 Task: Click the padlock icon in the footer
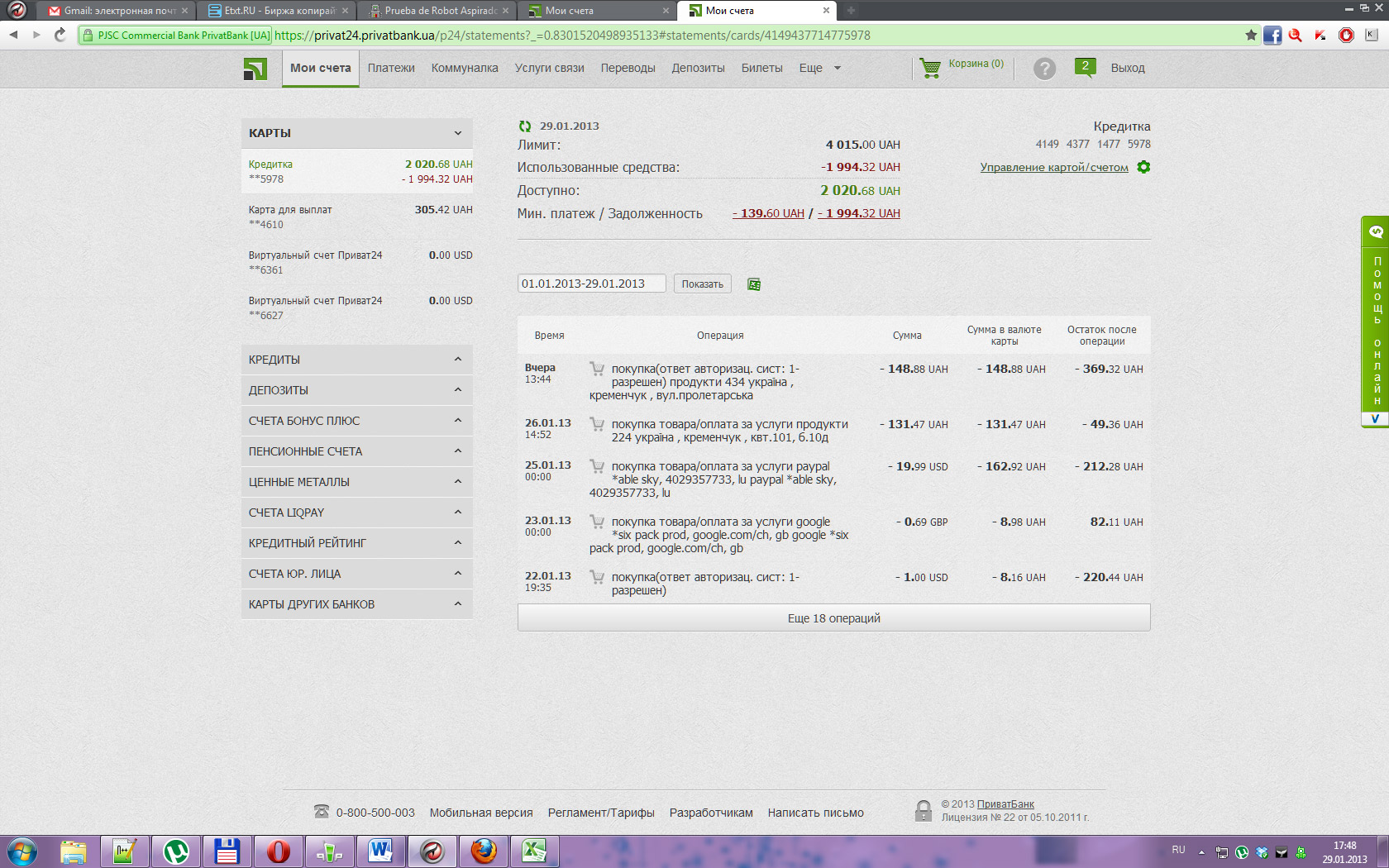[x=924, y=811]
